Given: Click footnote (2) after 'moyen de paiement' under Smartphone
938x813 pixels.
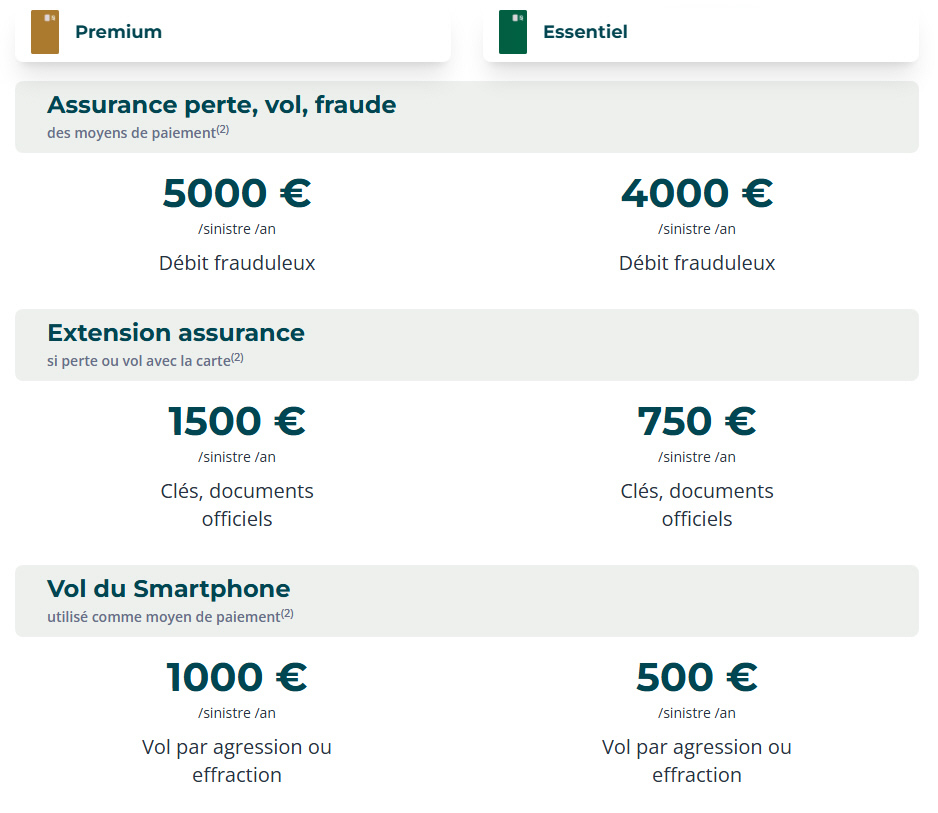Looking at the screenshot, I should 287,614.
